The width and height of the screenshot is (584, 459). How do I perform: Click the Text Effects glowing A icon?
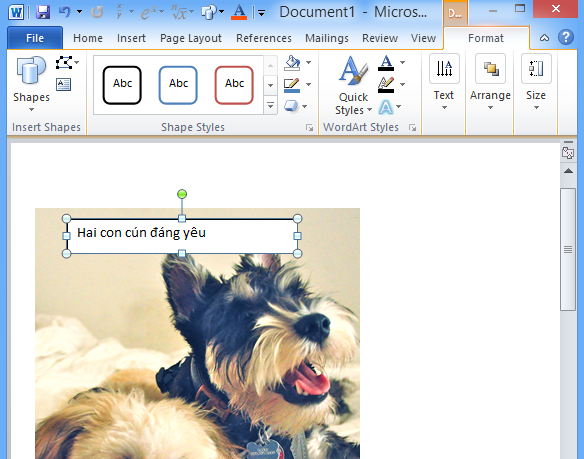pyautogui.click(x=385, y=107)
